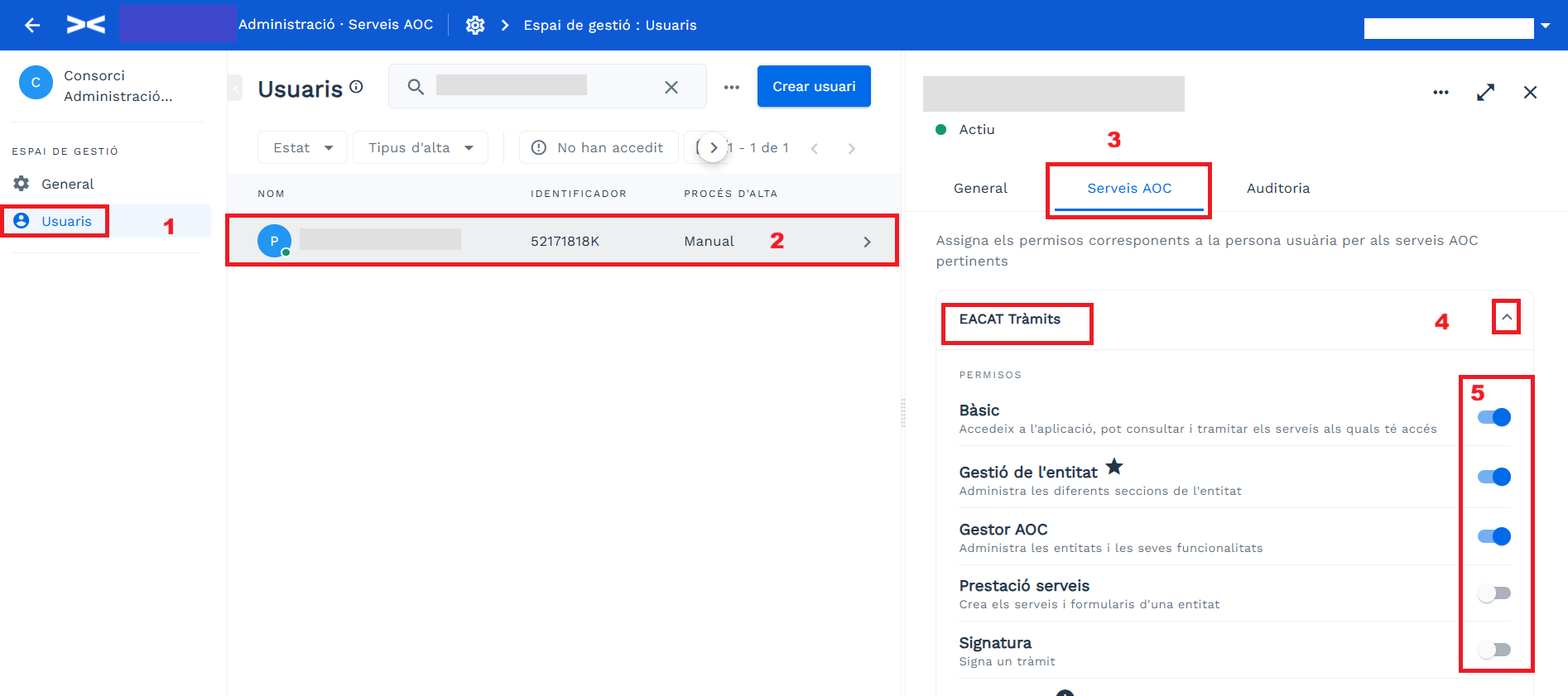Viewport: 1568px width, 696px height.
Task: Enable the Signatura permission
Action: (x=1494, y=650)
